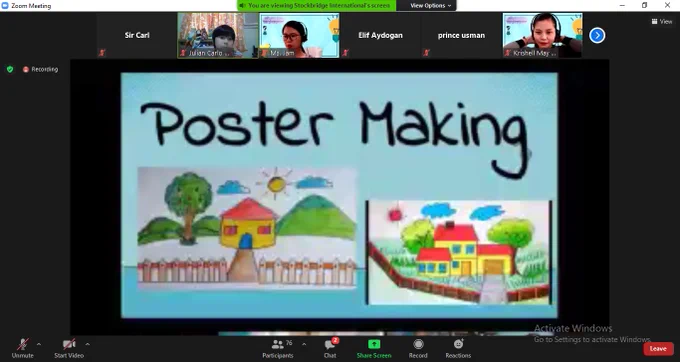
Task: Click the green Share Screen button
Action: click(374, 348)
